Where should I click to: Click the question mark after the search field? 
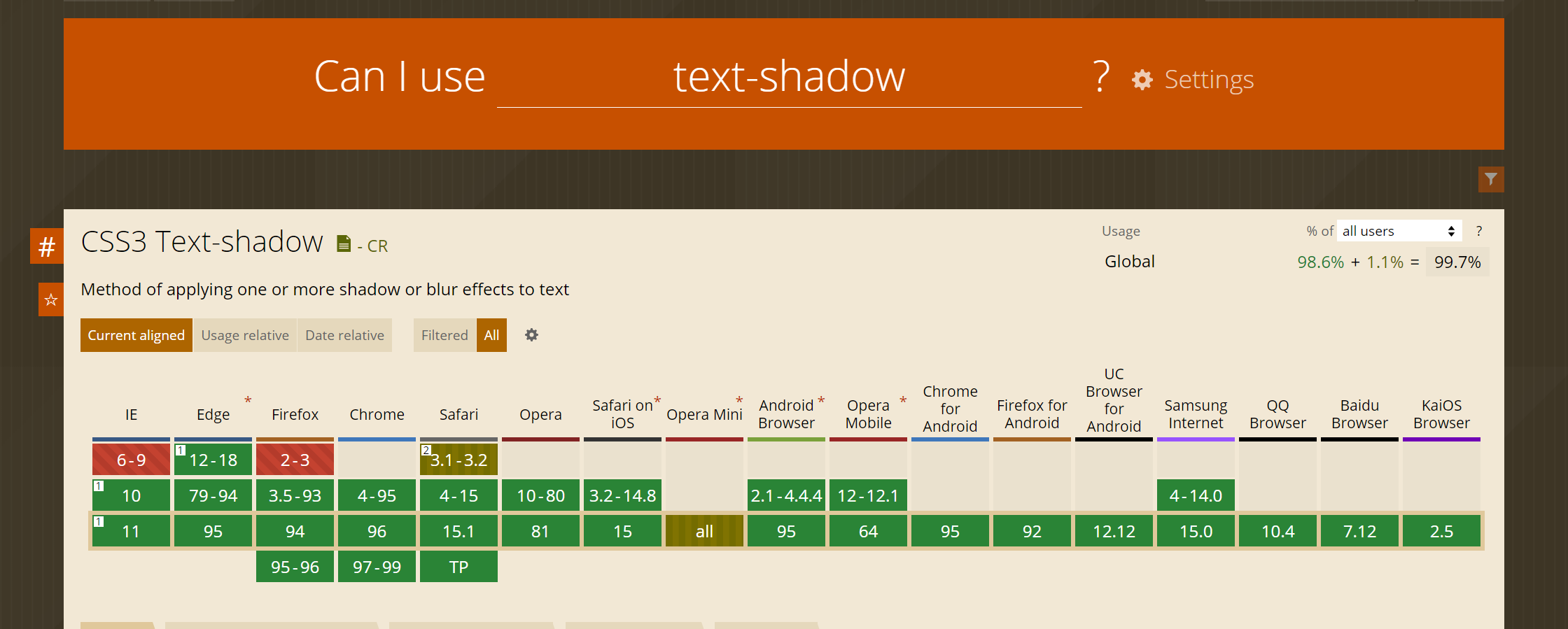click(1101, 76)
